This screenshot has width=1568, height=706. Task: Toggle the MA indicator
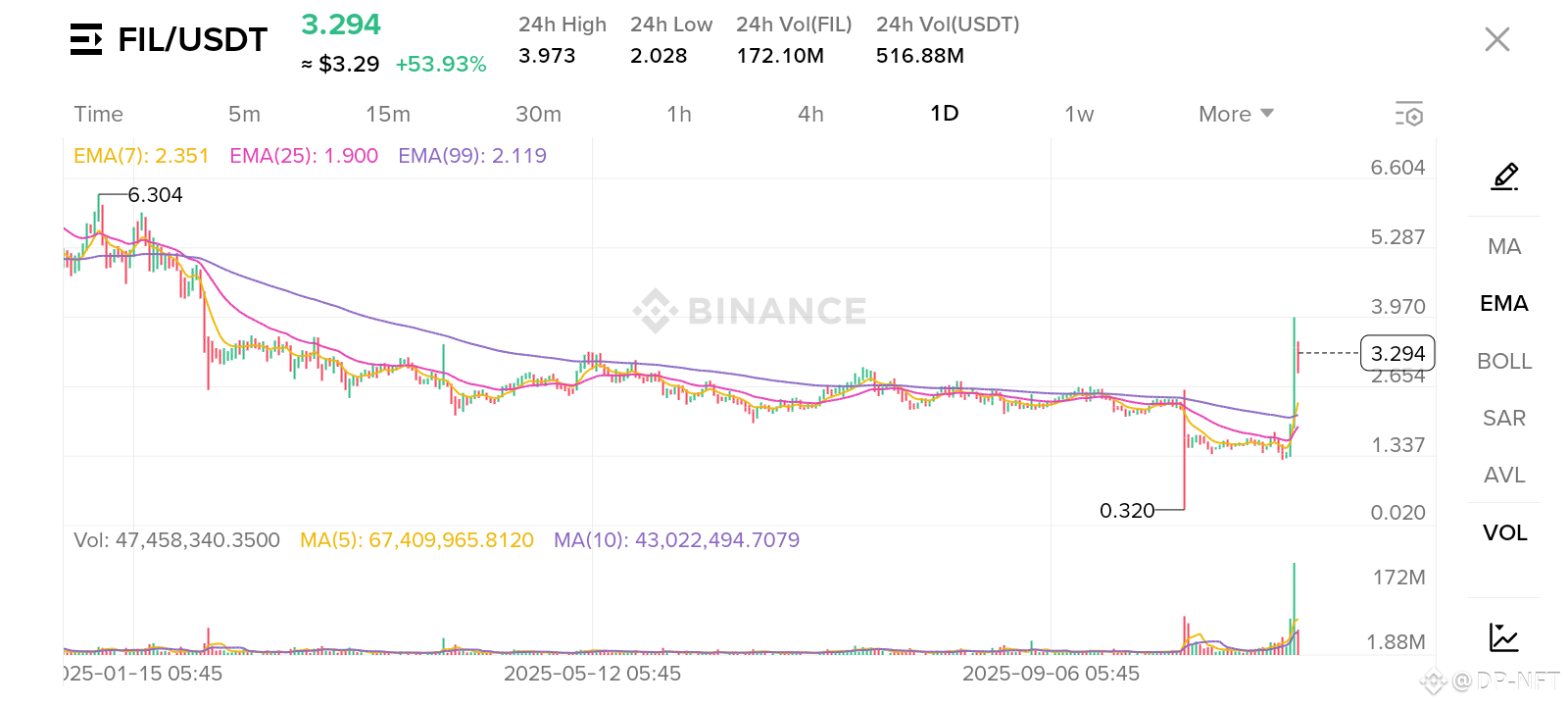point(1504,246)
